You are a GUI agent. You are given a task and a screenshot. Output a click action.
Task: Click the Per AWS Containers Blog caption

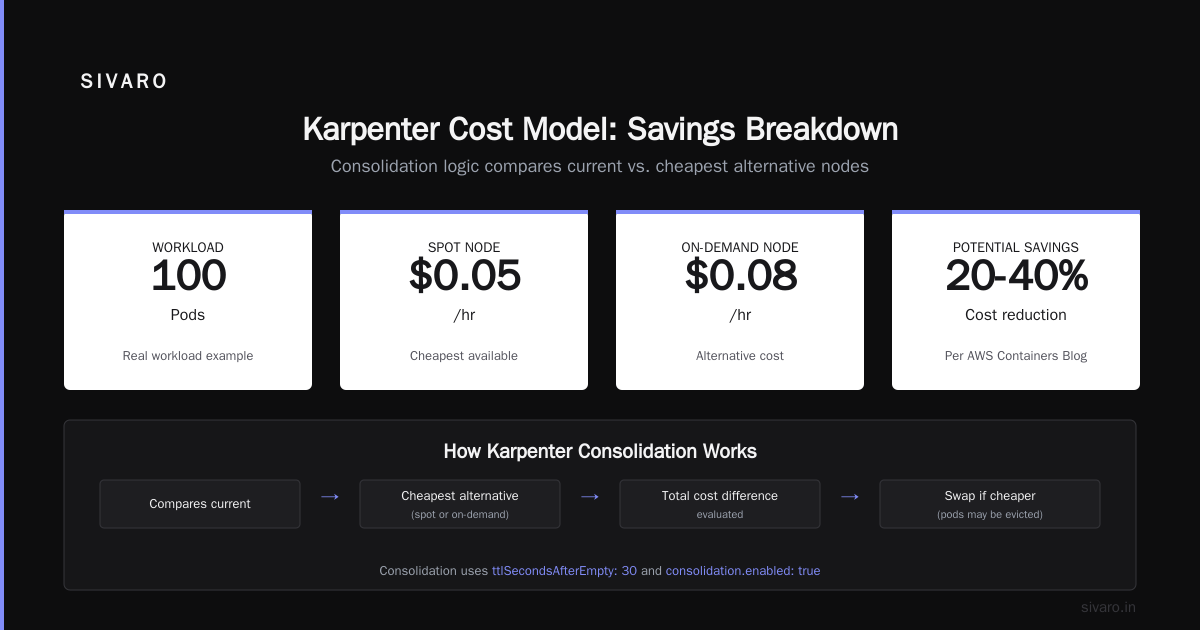point(1016,355)
